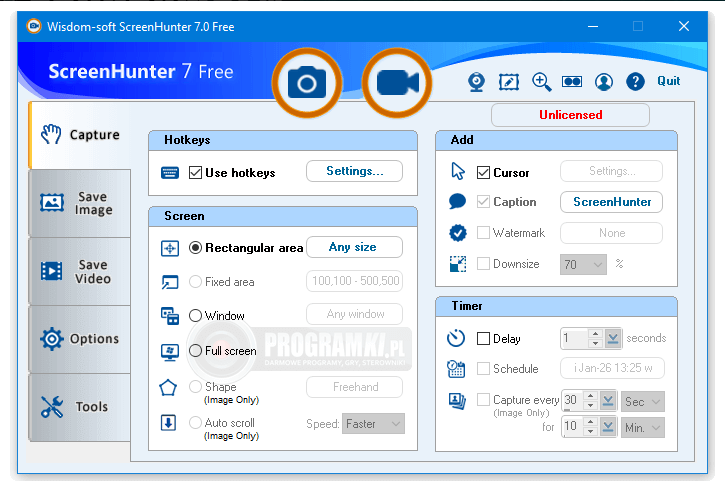Switch to the Options tab
The width and height of the screenshot is (725, 490).
tap(80, 339)
